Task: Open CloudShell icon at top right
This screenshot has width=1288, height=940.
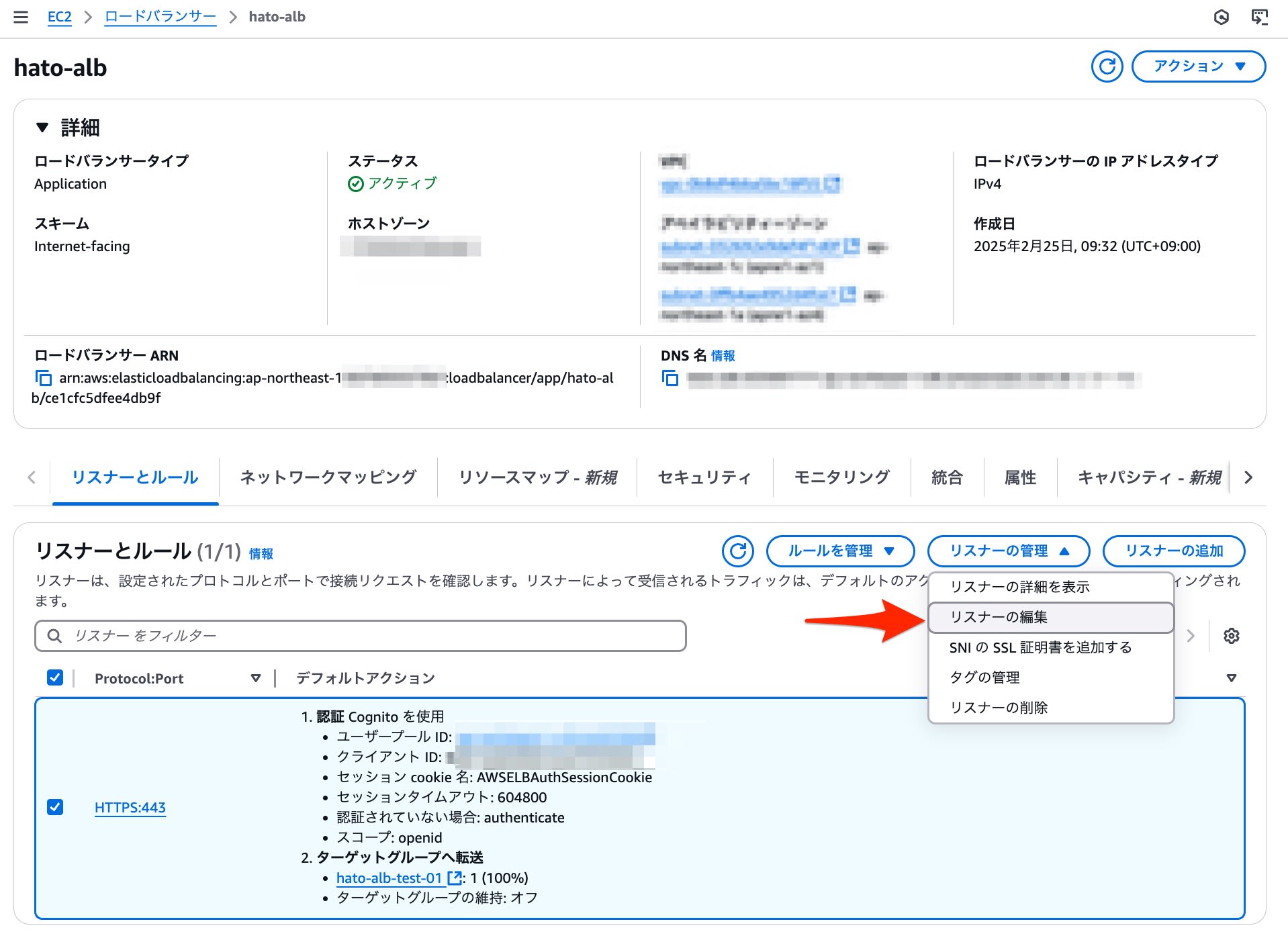Action: pos(1259,17)
